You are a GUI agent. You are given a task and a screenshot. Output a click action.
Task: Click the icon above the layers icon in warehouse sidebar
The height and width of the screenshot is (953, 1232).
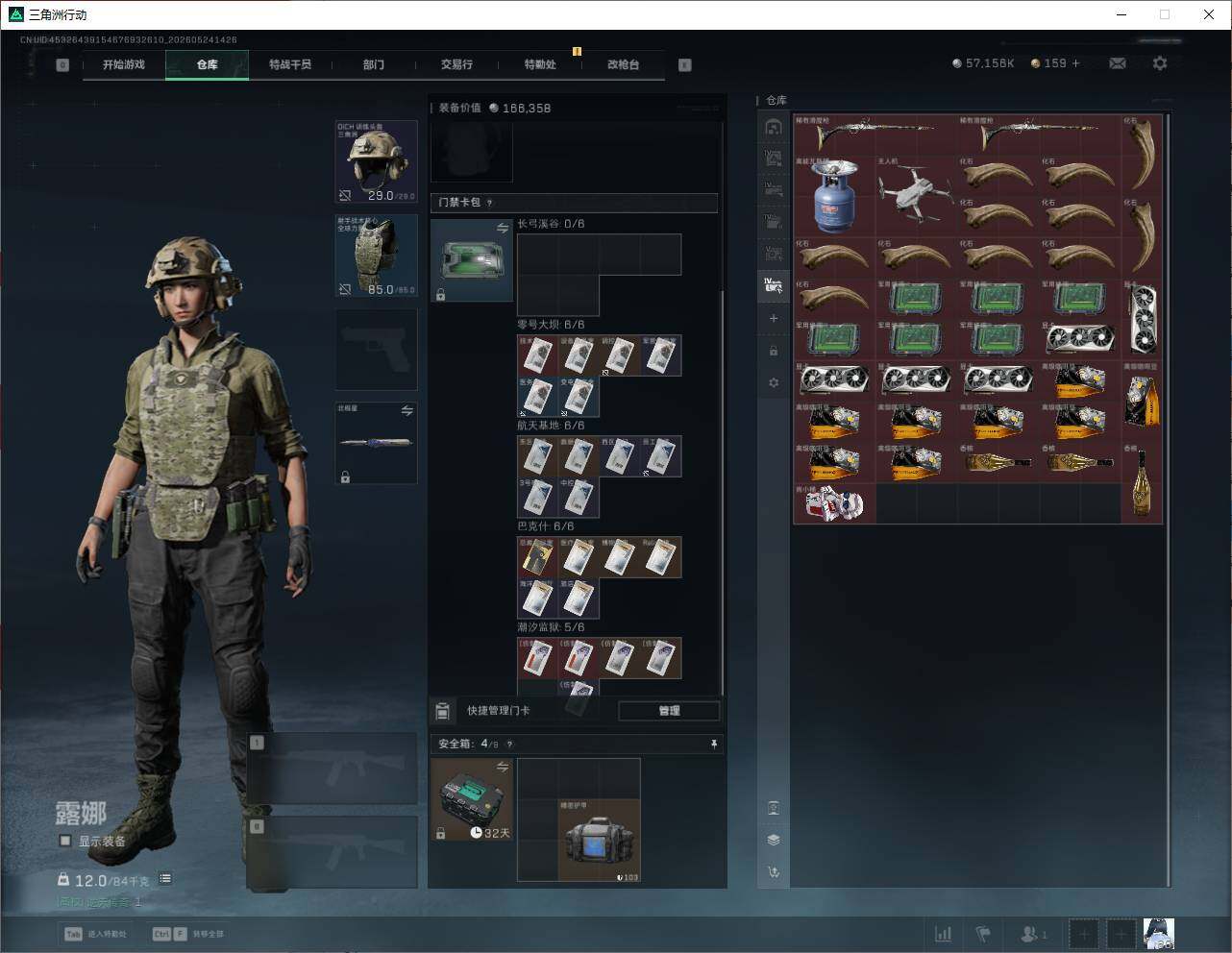774,808
